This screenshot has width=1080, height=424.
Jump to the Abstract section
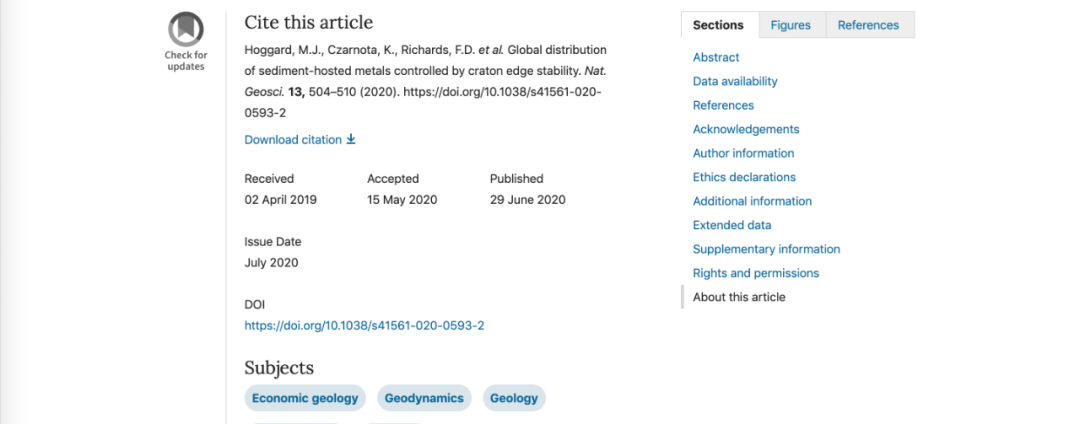tap(716, 57)
